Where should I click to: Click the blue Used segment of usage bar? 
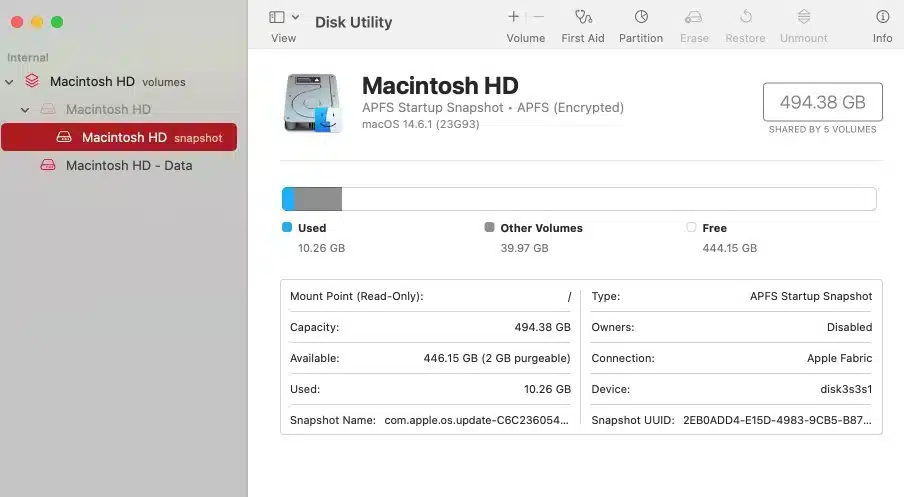pyautogui.click(x=288, y=199)
